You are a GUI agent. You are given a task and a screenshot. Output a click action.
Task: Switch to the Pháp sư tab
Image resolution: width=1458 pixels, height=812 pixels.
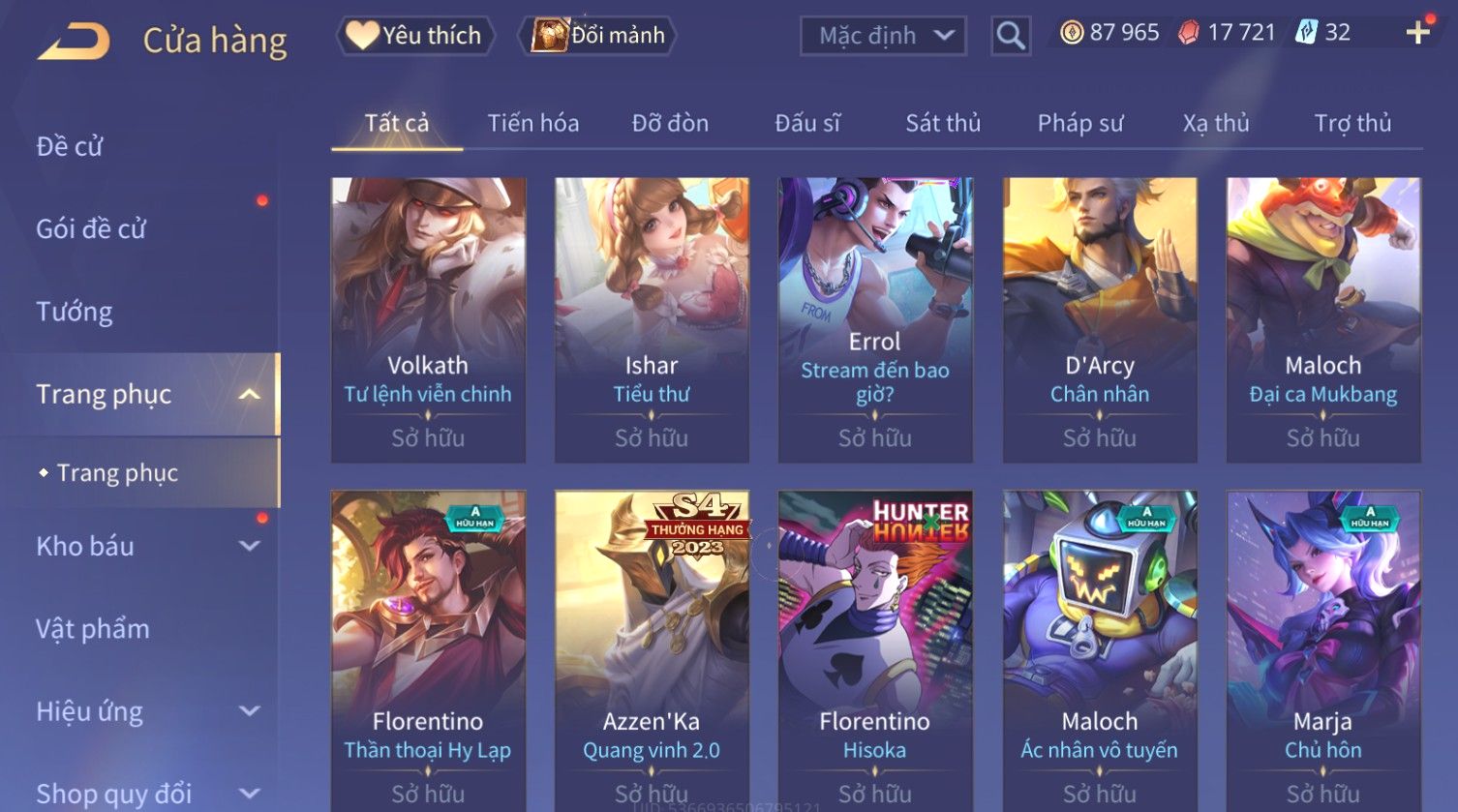[1080, 123]
